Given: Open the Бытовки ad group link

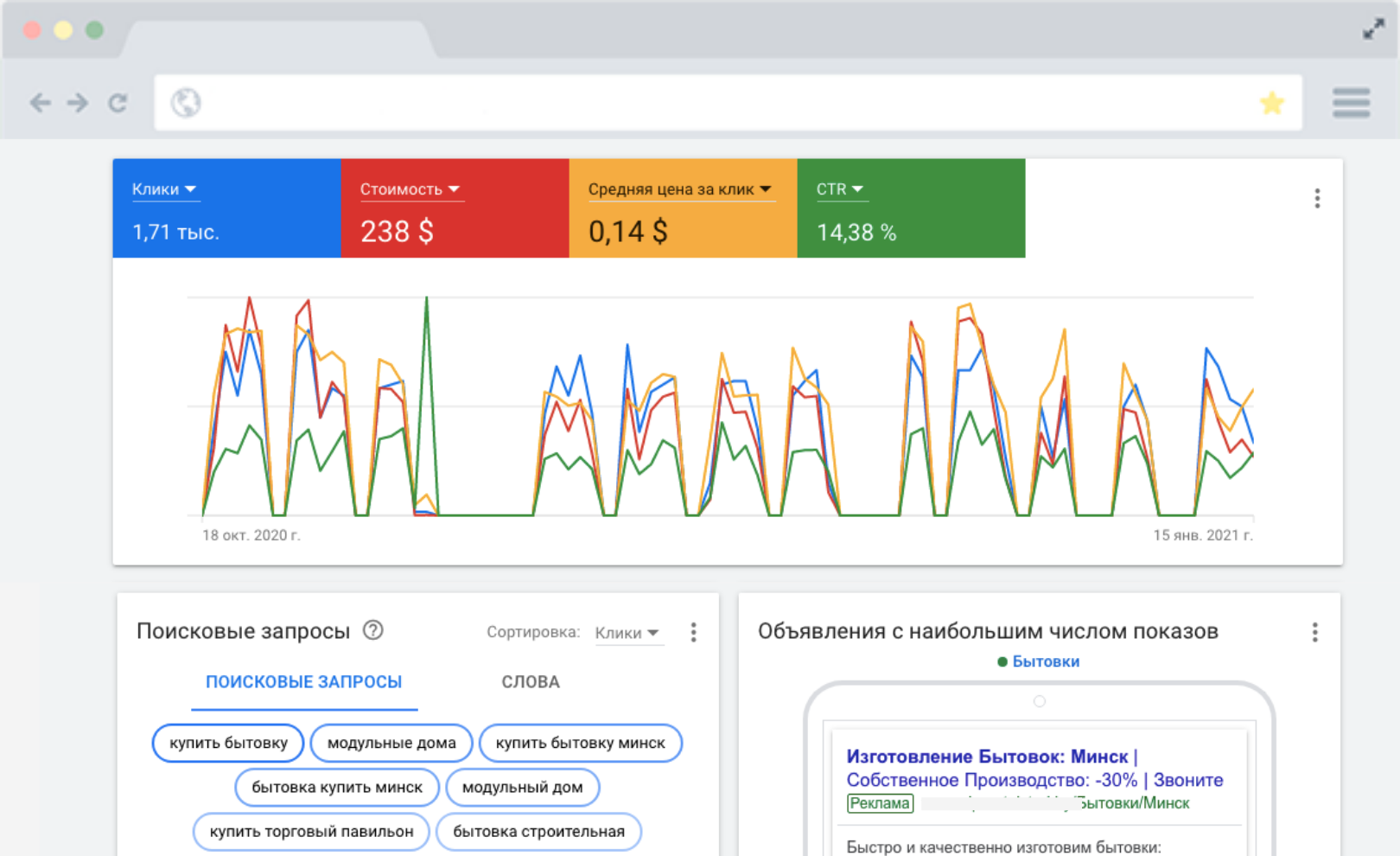Looking at the screenshot, I should (x=1046, y=661).
